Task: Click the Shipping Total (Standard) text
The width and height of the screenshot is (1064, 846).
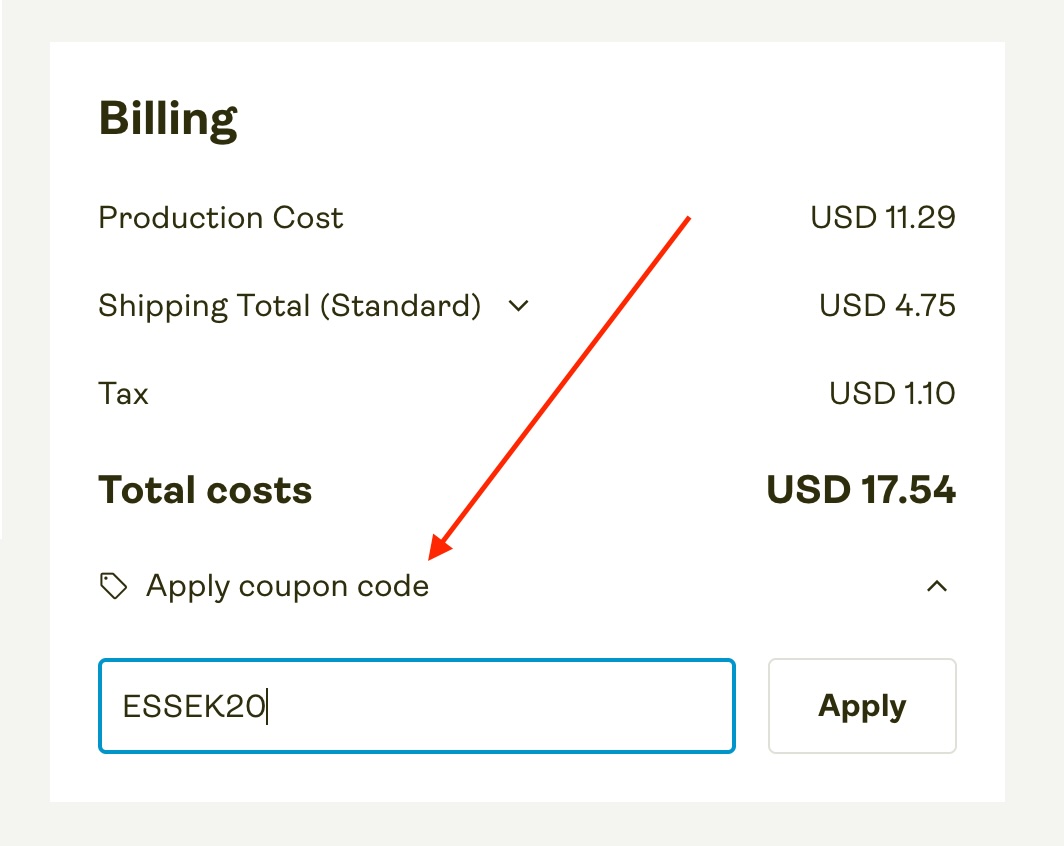Action: point(290,306)
